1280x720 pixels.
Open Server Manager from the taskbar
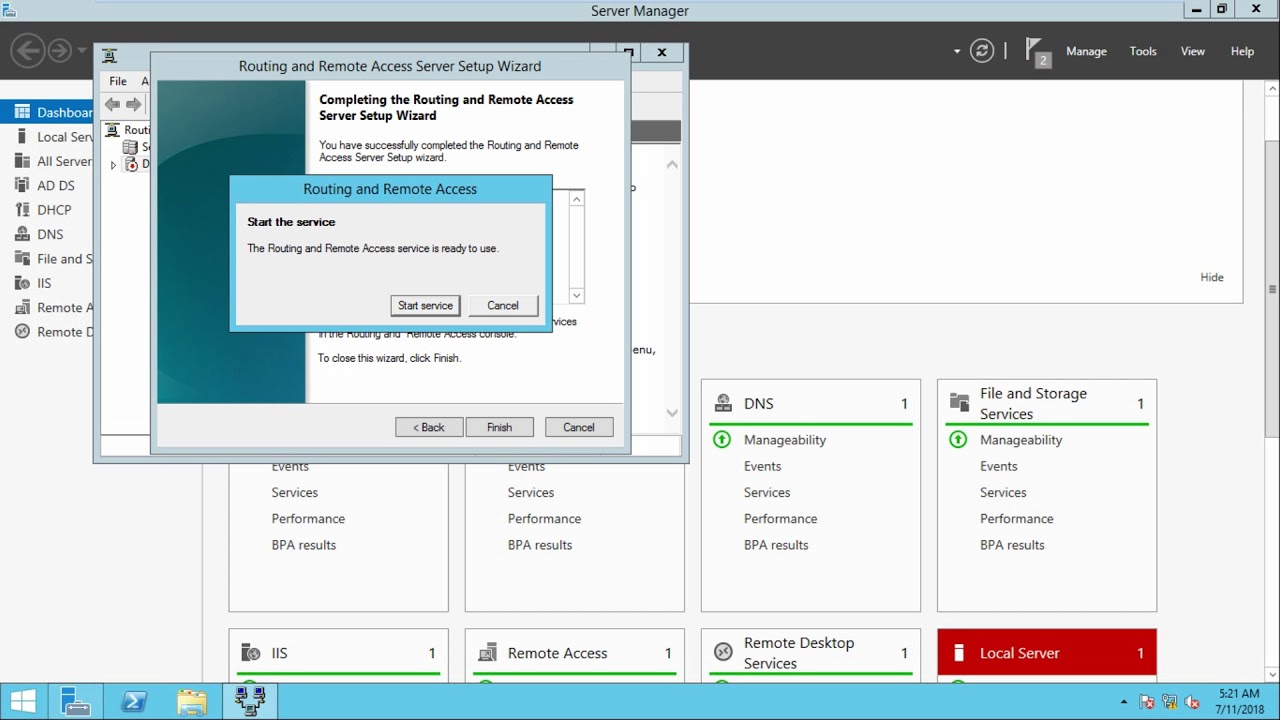pos(76,702)
